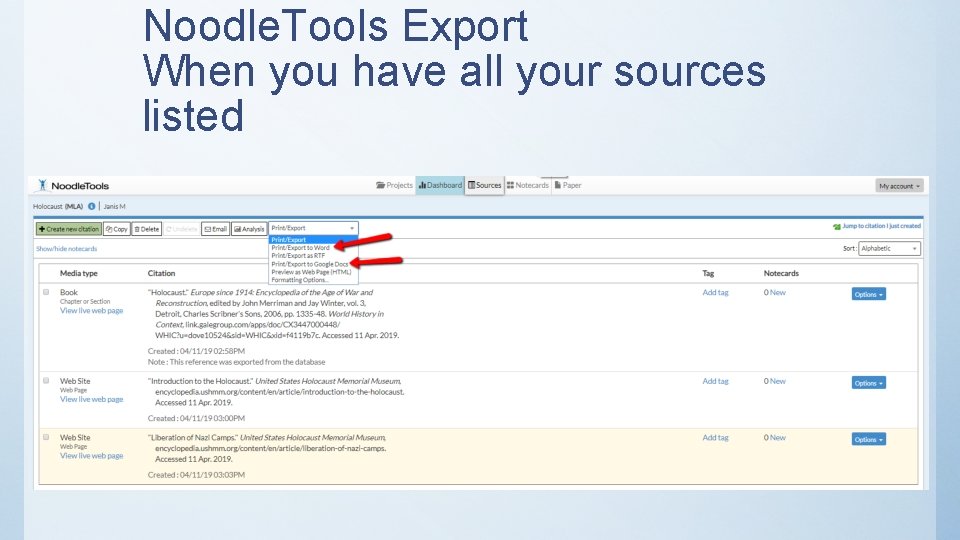
Task: Click Create new citation button
Action: coord(69,229)
